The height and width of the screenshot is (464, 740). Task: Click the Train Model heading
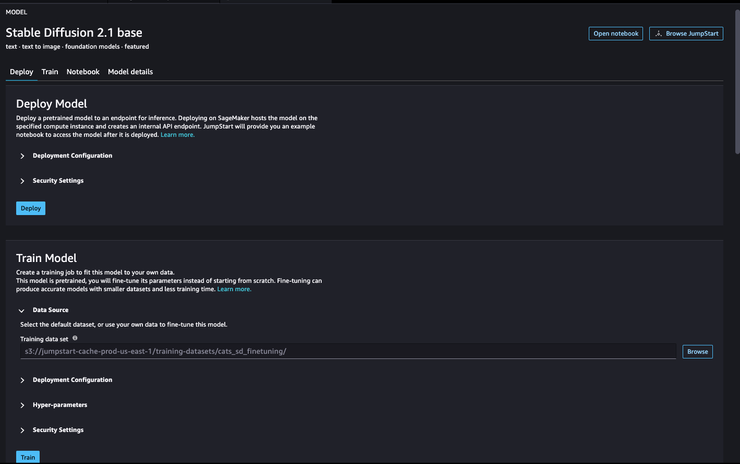click(x=46, y=258)
